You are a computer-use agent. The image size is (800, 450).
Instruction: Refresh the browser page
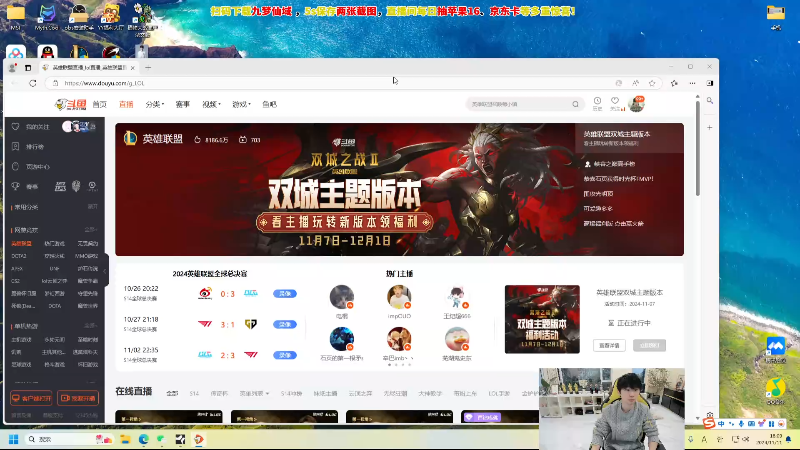(33, 83)
